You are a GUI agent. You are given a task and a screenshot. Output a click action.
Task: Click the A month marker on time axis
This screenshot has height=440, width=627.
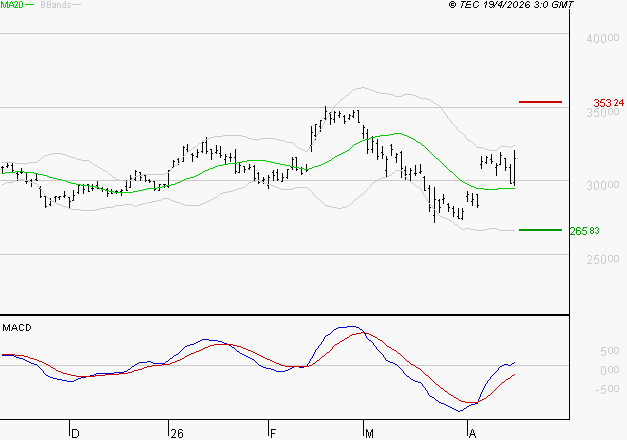[x=473, y=434]
